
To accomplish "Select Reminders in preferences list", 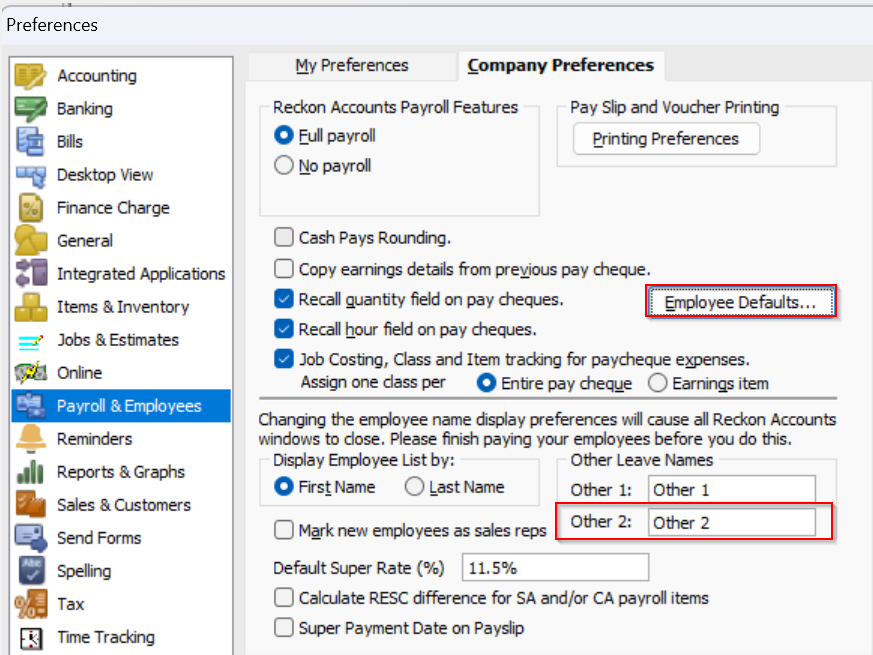I will (x=95, y=439).
